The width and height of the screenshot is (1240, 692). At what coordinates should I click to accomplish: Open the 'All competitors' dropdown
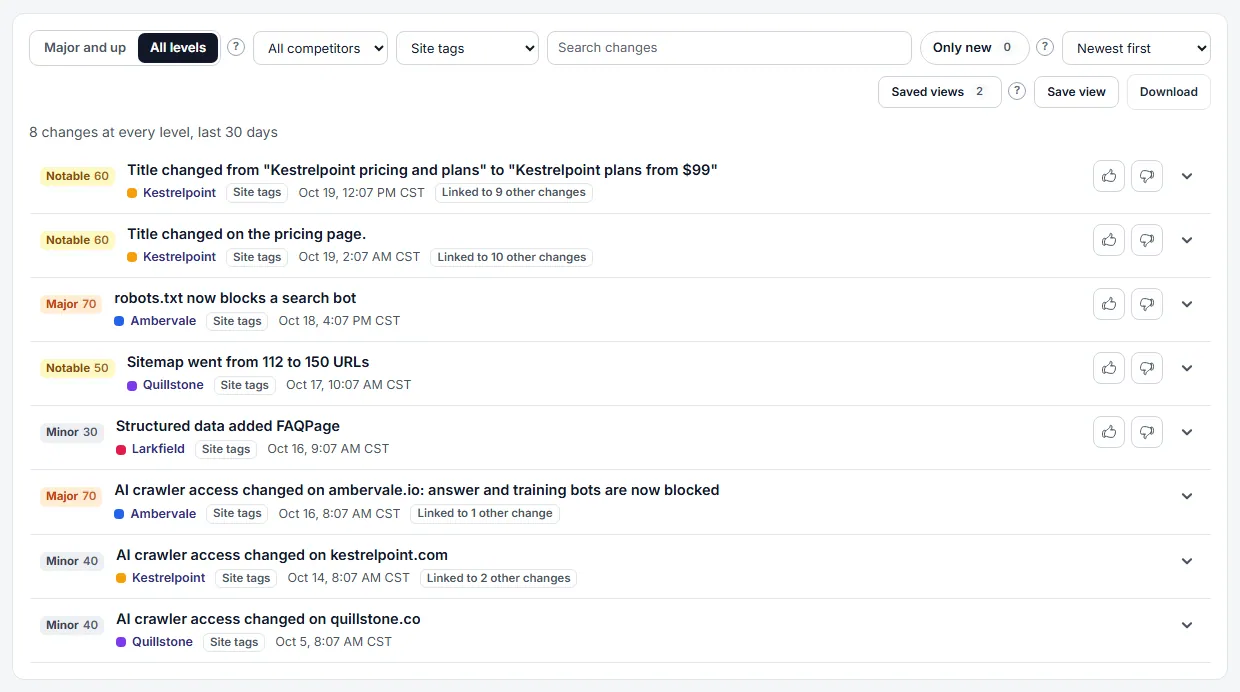coord(320,48)
